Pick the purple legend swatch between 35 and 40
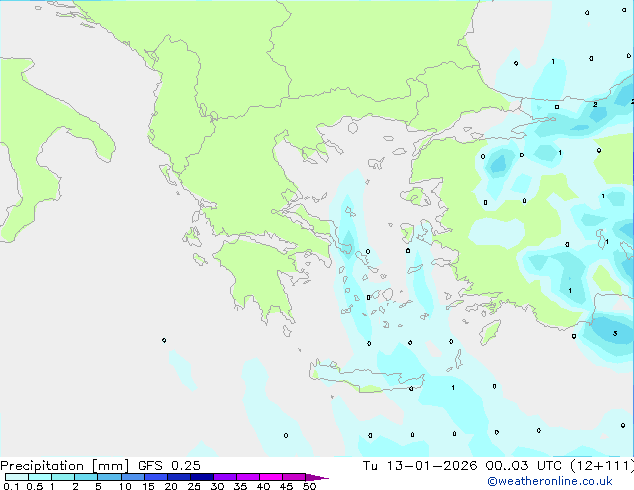This screenshot has width=634, height=490. click(x=248, y=477)
